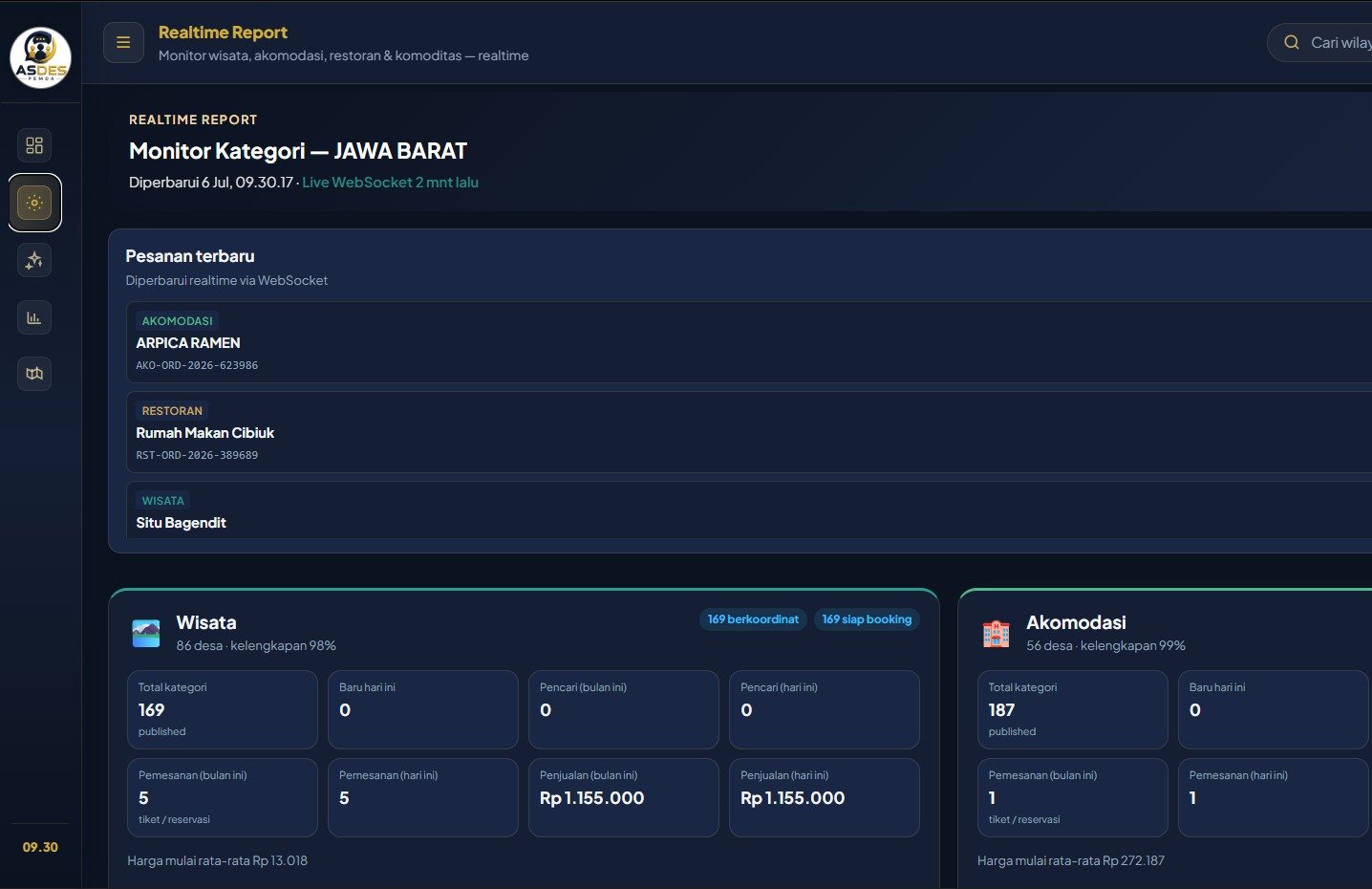Open the bar chart icon in sidebar
1372x889 pixels.
[34, 317]
